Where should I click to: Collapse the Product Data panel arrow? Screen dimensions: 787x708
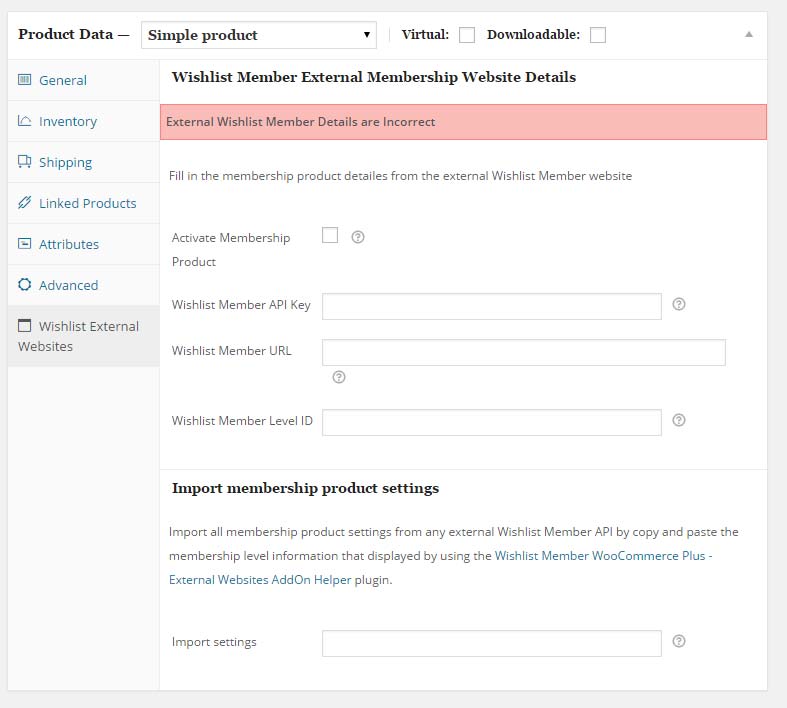[749, 35]
